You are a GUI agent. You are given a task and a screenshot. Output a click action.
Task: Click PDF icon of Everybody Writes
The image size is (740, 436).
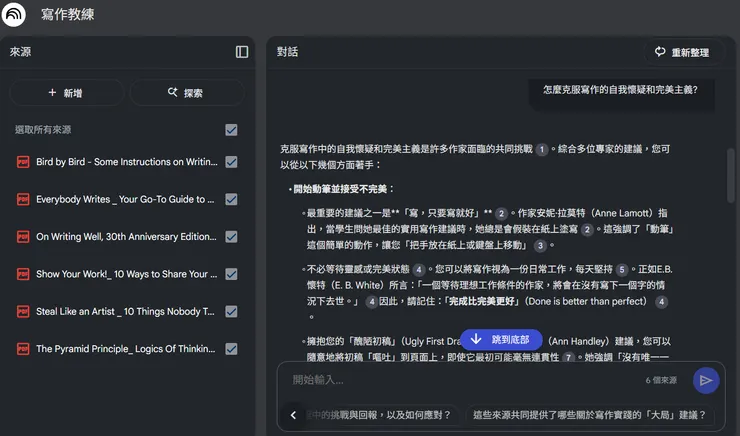pos(23,199)
